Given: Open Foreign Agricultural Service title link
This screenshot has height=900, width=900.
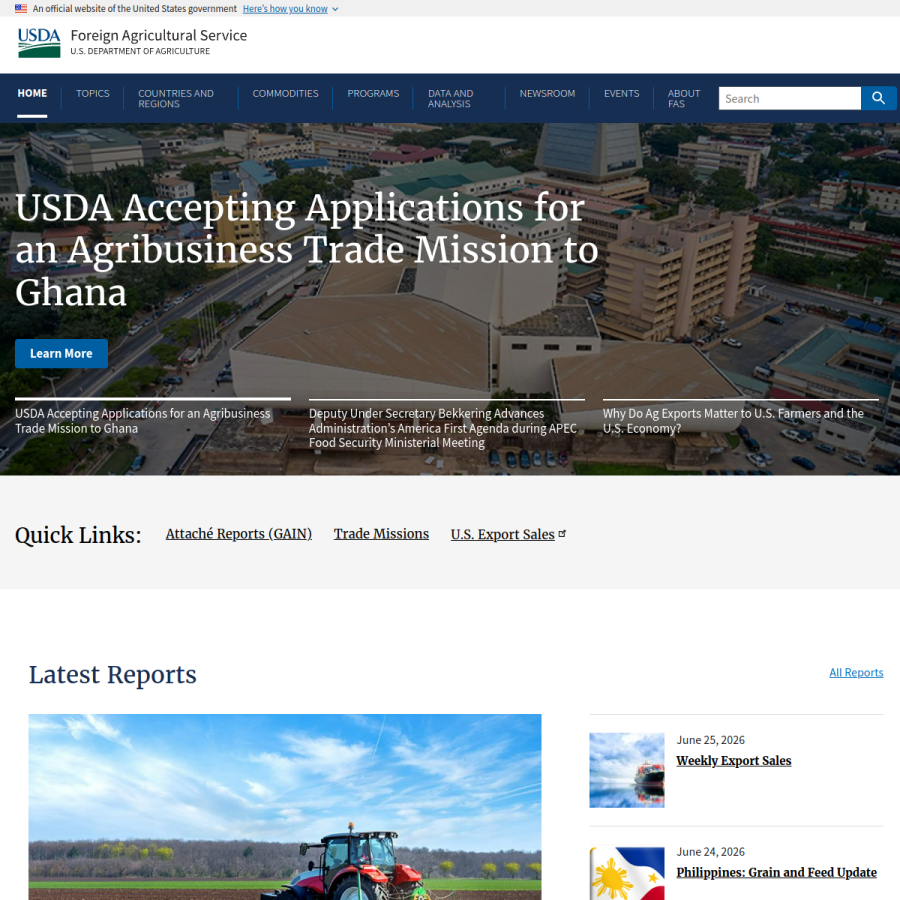Looking at the screenshot, I should (159, 36).
